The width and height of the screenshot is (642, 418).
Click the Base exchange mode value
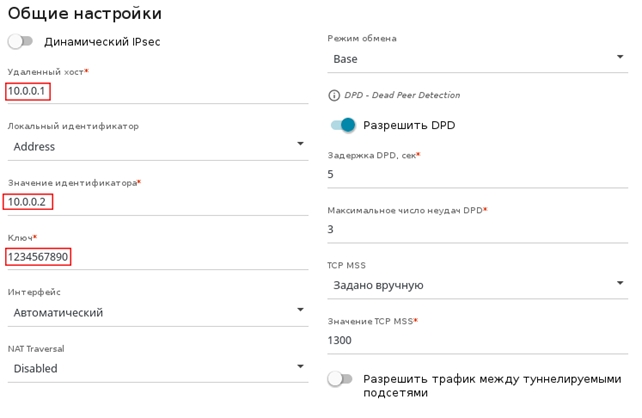[x=346, y=59]
